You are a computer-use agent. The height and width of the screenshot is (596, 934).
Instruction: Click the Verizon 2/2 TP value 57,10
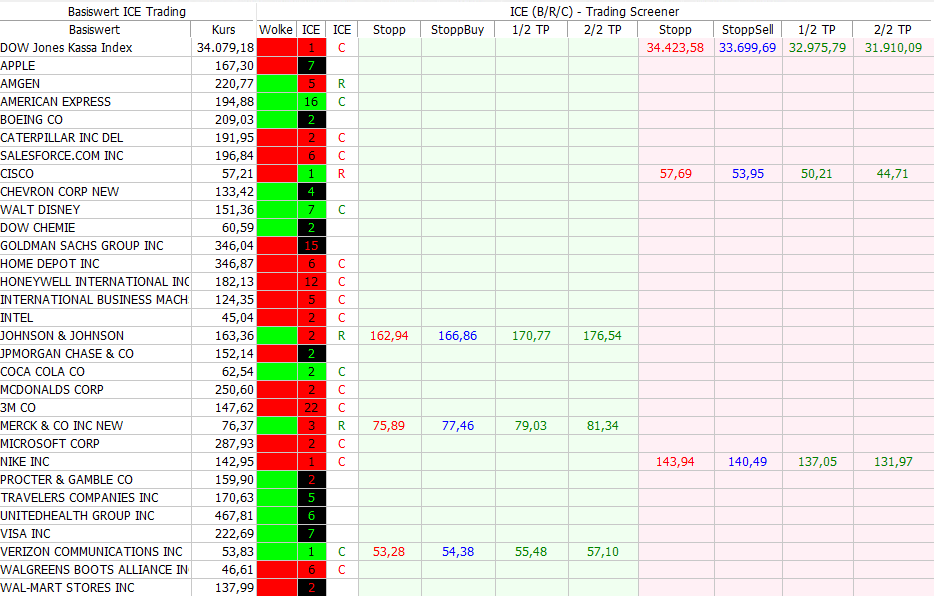pyautogui.click(x=602, y=552)
